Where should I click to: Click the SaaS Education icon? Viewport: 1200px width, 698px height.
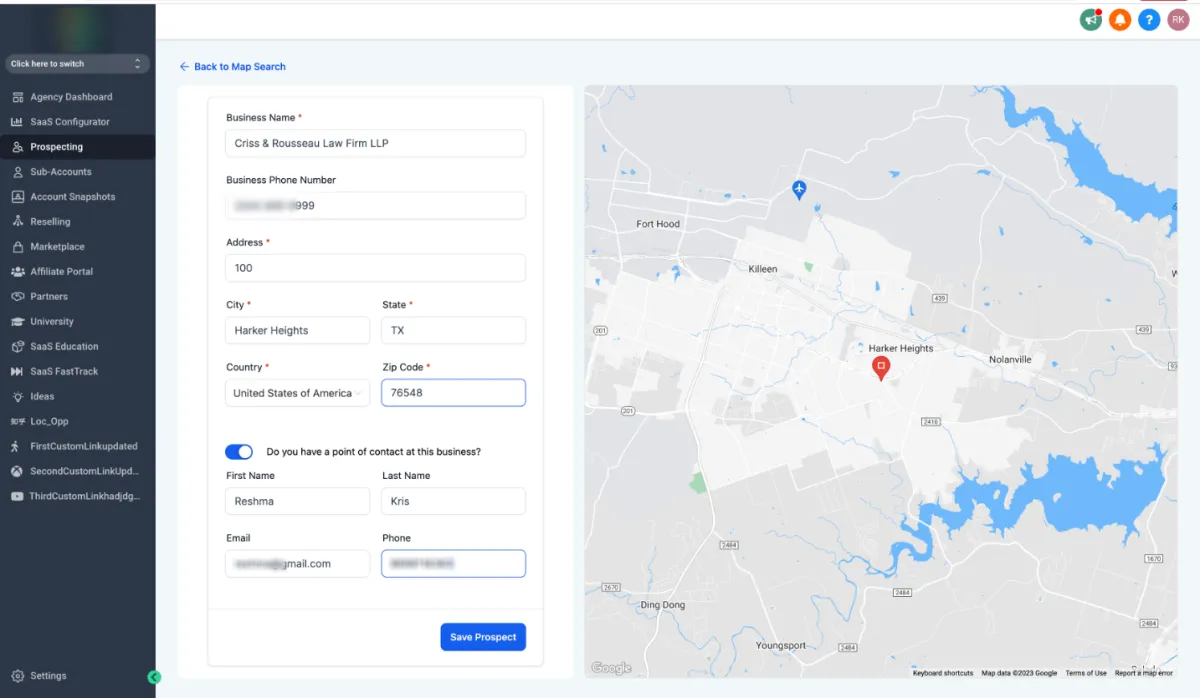(17, 347)
